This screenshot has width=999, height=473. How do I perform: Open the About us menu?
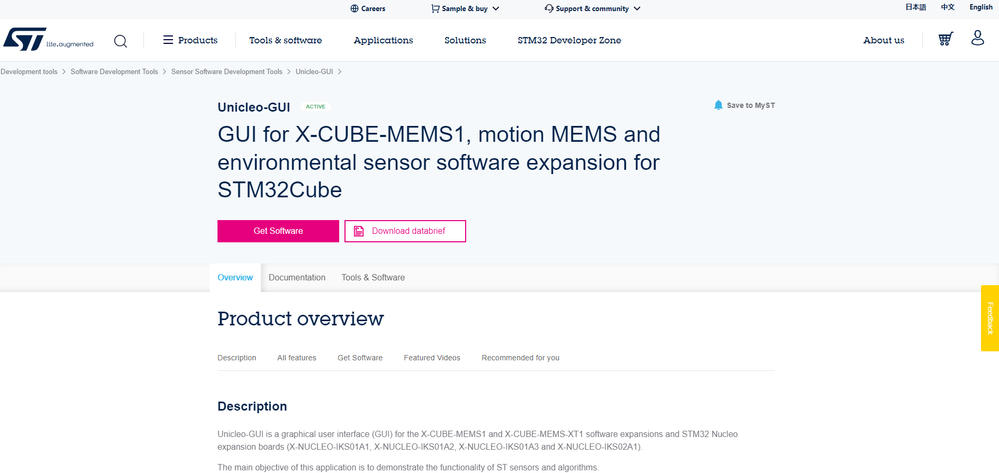click(884, 40)
